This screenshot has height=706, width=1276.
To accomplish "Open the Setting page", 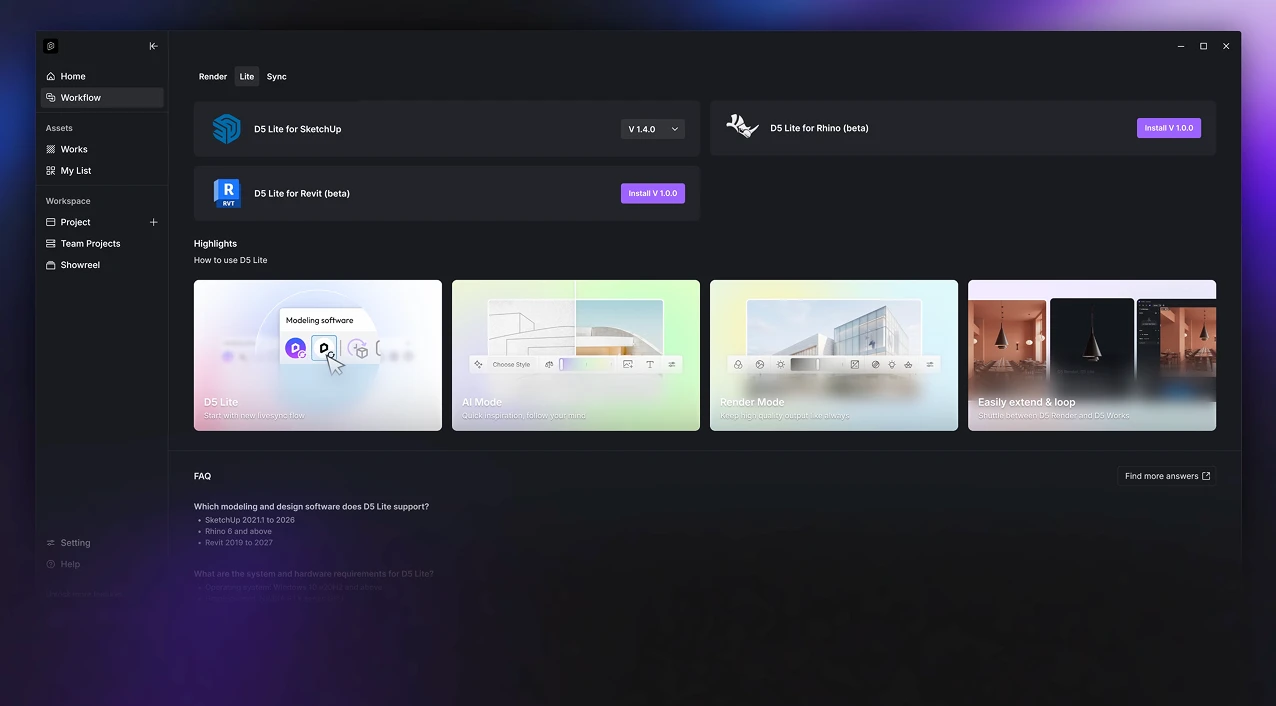I will (x=102, y=543).
